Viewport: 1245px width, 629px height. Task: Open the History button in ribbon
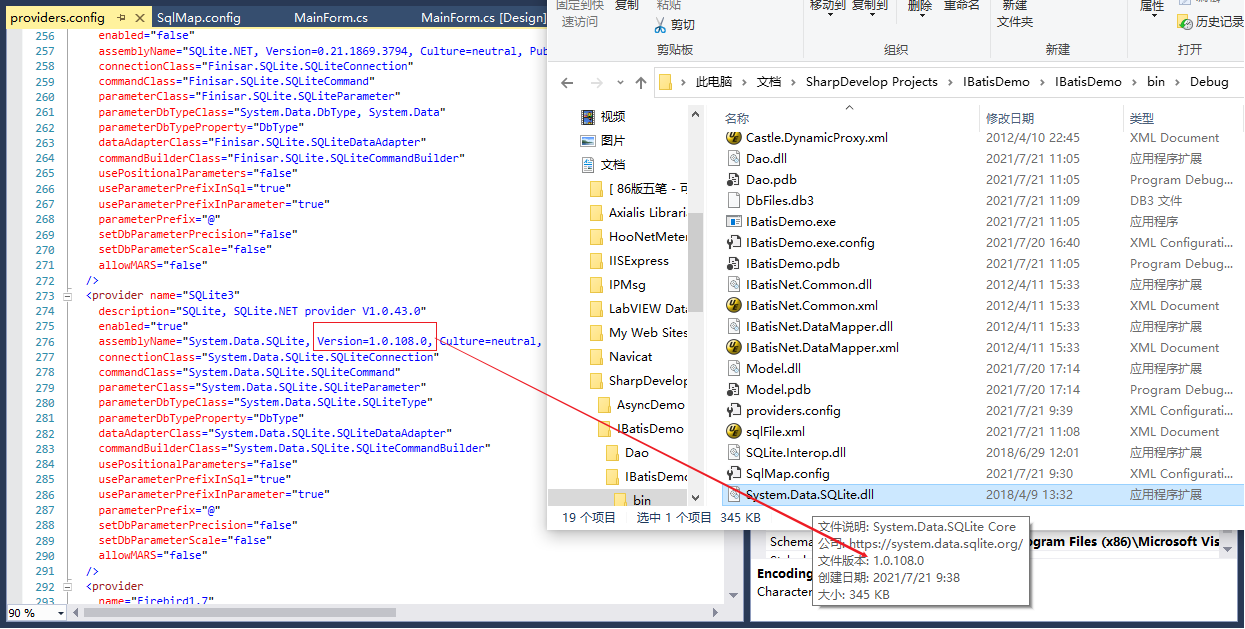coord(1205,21)
